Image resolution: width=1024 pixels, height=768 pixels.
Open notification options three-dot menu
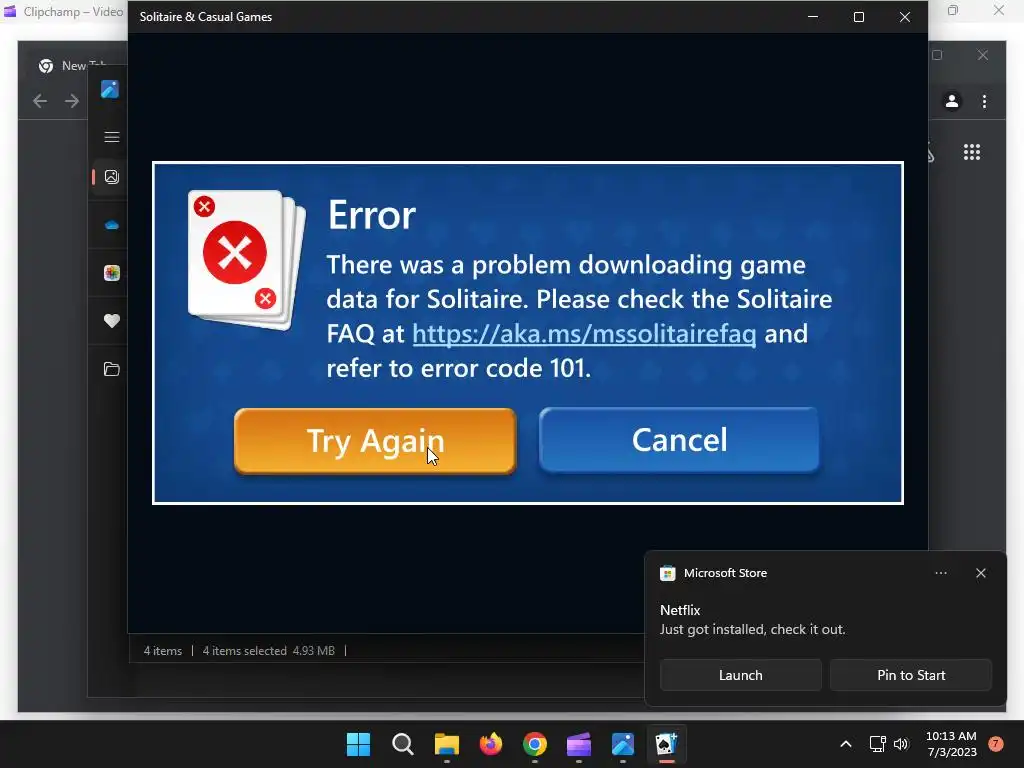pos(940,573)
